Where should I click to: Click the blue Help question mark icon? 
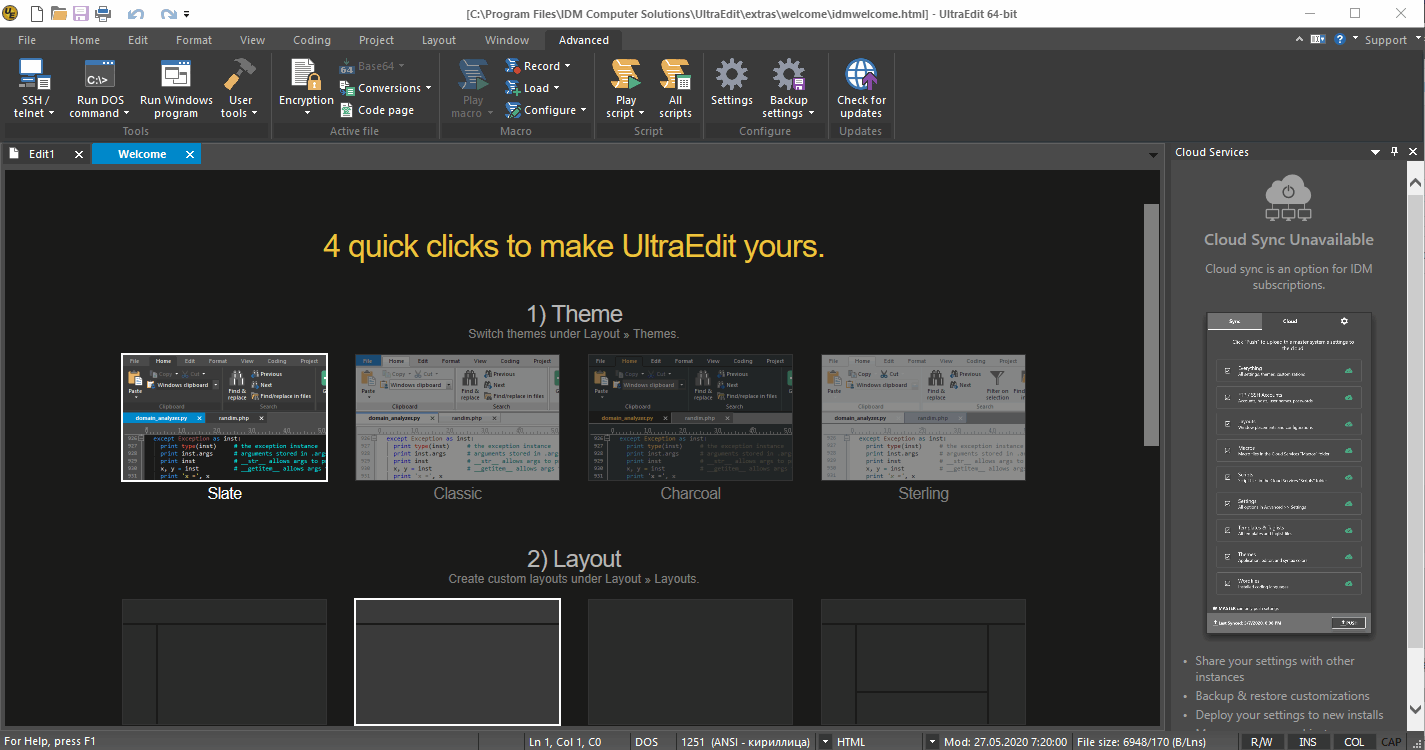tap(1340, 39)
